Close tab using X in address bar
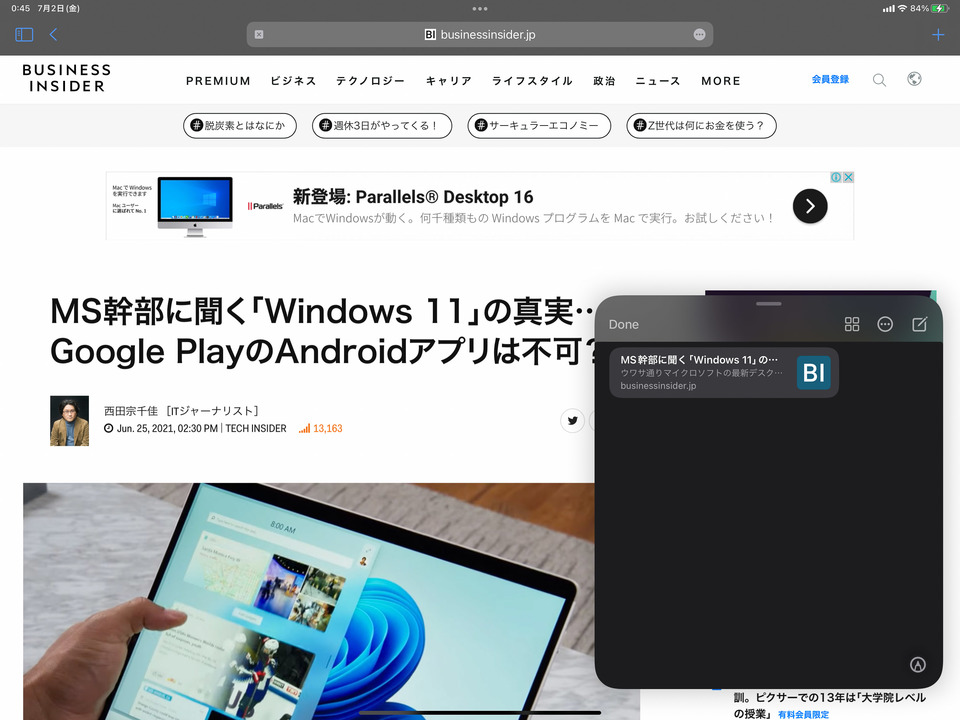The height and width of the screenshot is (720, 960). coord(259,34)
